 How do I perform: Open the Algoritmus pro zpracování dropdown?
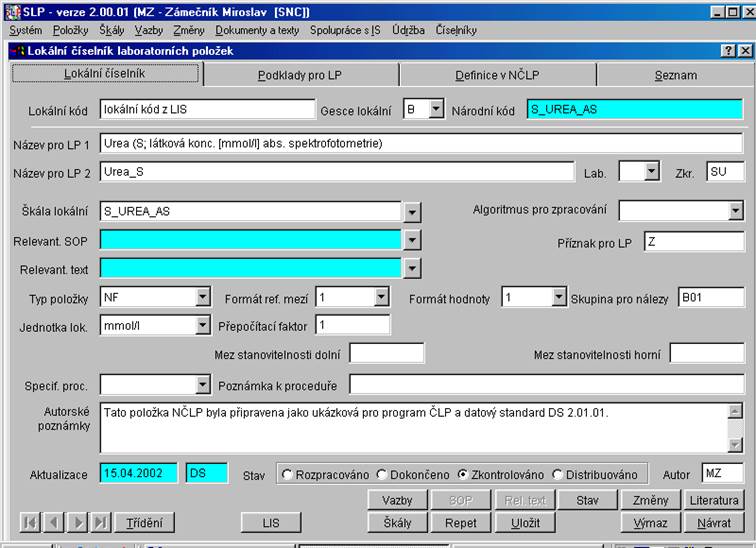point(736,211)
